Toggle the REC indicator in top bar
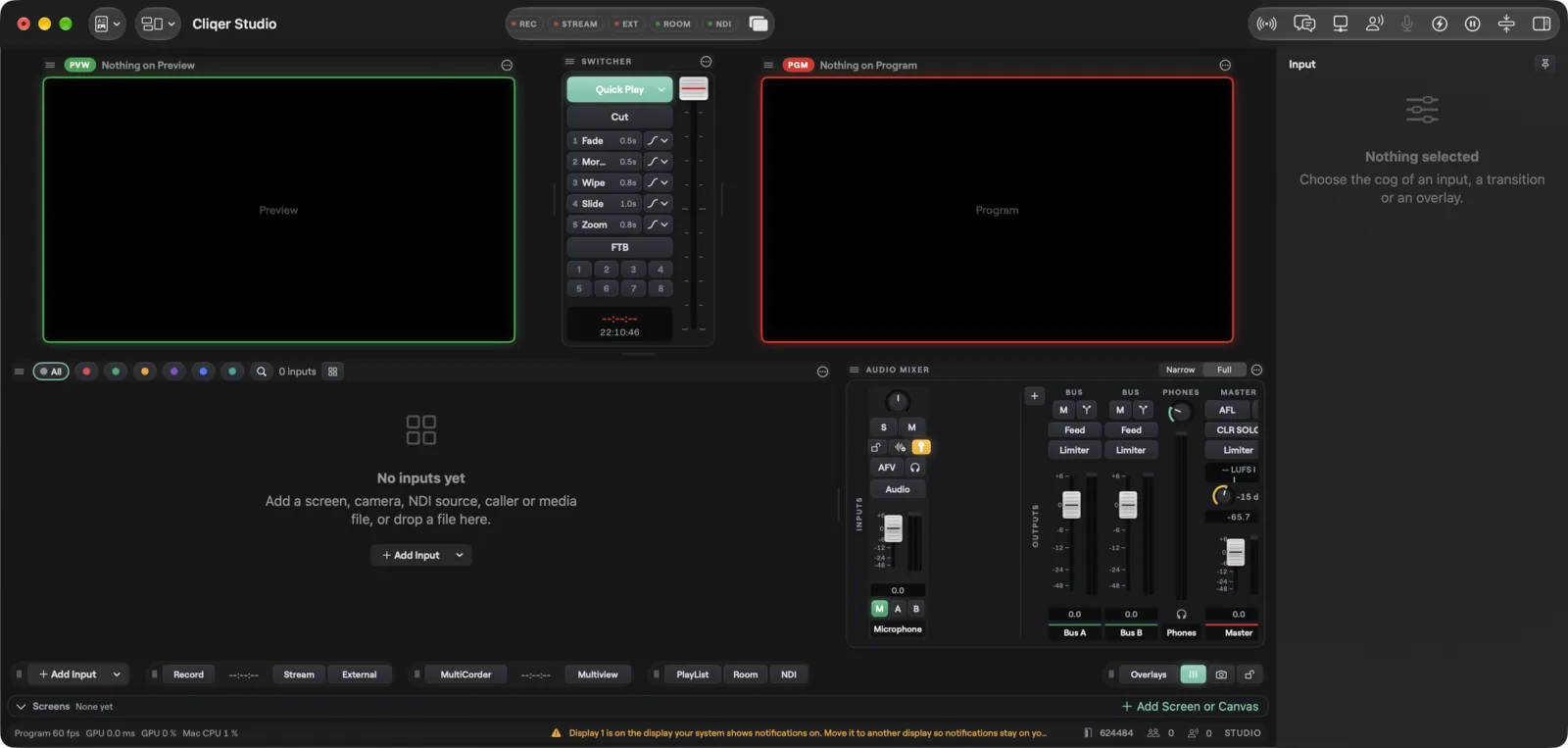1568x748 pixels. (x=524, y=24)
